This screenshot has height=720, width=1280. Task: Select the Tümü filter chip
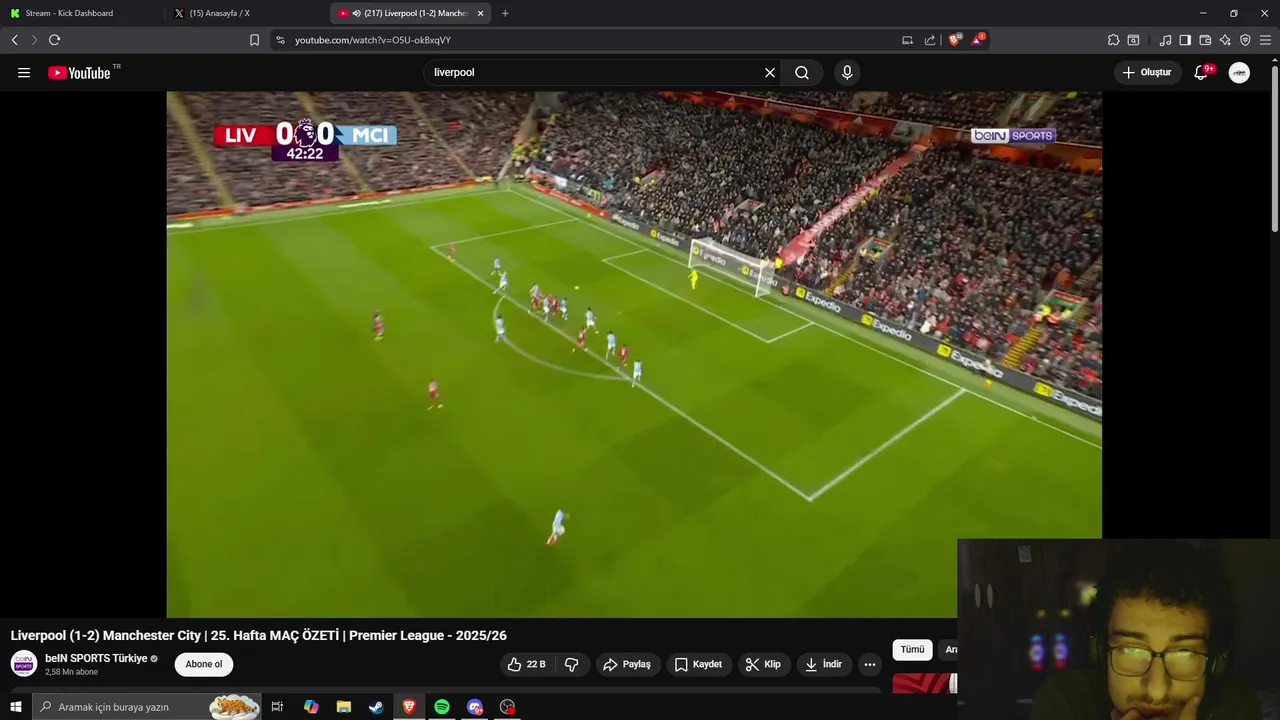click(x=912, y=650)
